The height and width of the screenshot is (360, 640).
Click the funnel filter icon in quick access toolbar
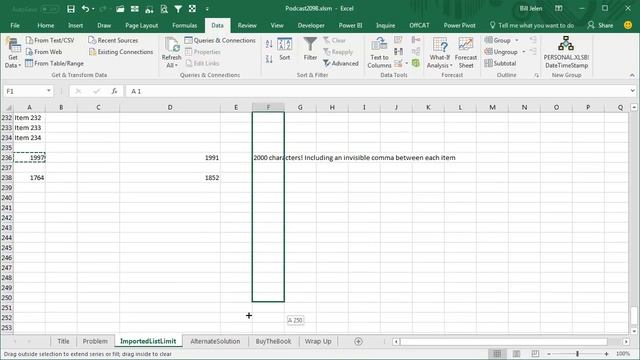(178, 9)
